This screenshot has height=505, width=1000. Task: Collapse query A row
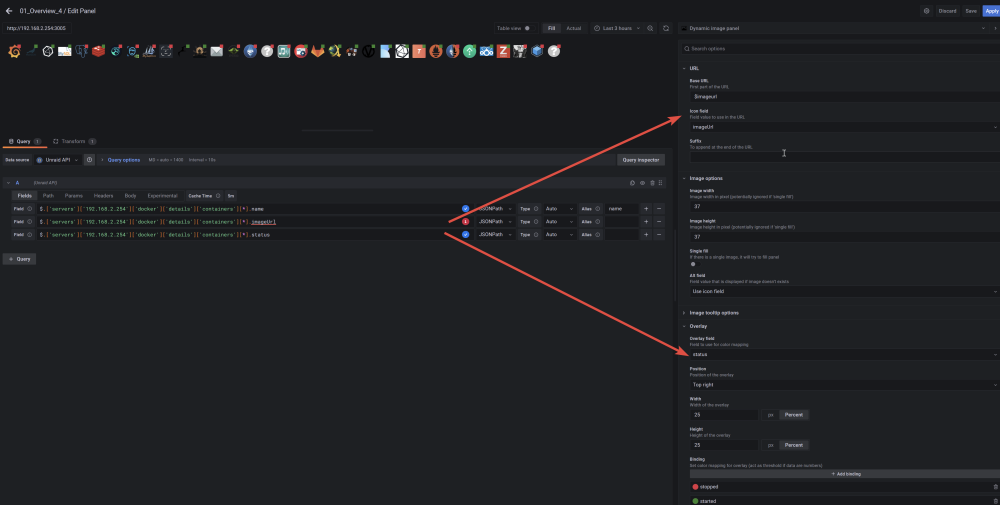(8, 183)
